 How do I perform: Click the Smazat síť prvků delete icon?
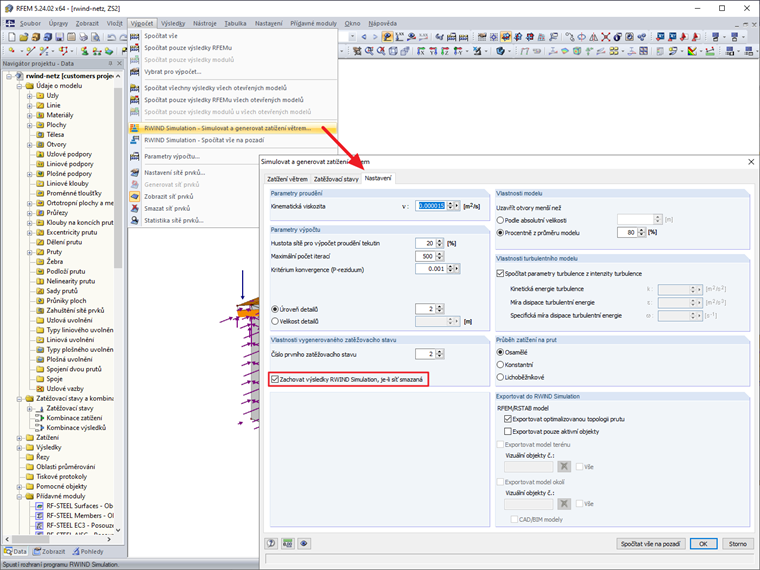pyautogui.click(x=135, y=208)
